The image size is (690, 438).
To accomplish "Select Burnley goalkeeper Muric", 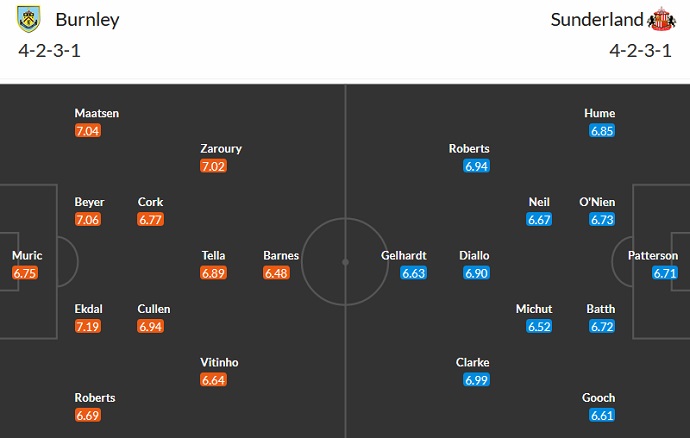I will [27, 256].
